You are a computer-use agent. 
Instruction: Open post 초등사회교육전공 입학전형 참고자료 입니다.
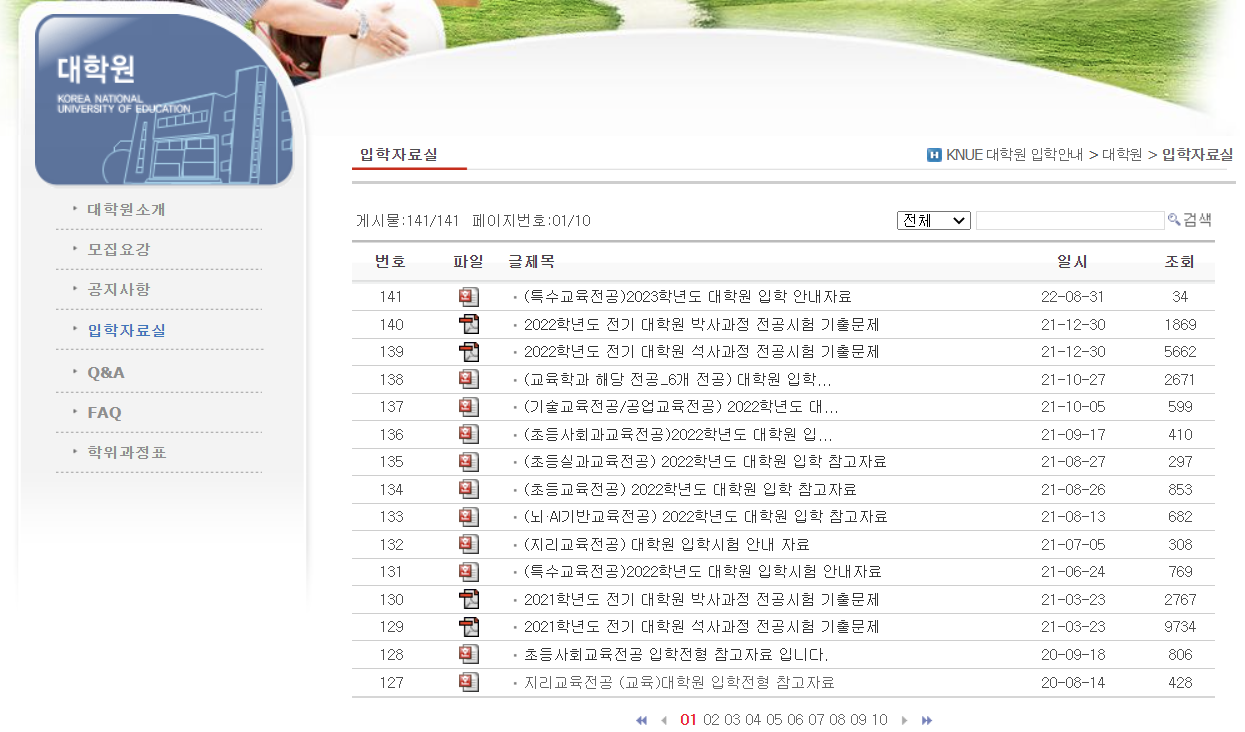(676, 654)
